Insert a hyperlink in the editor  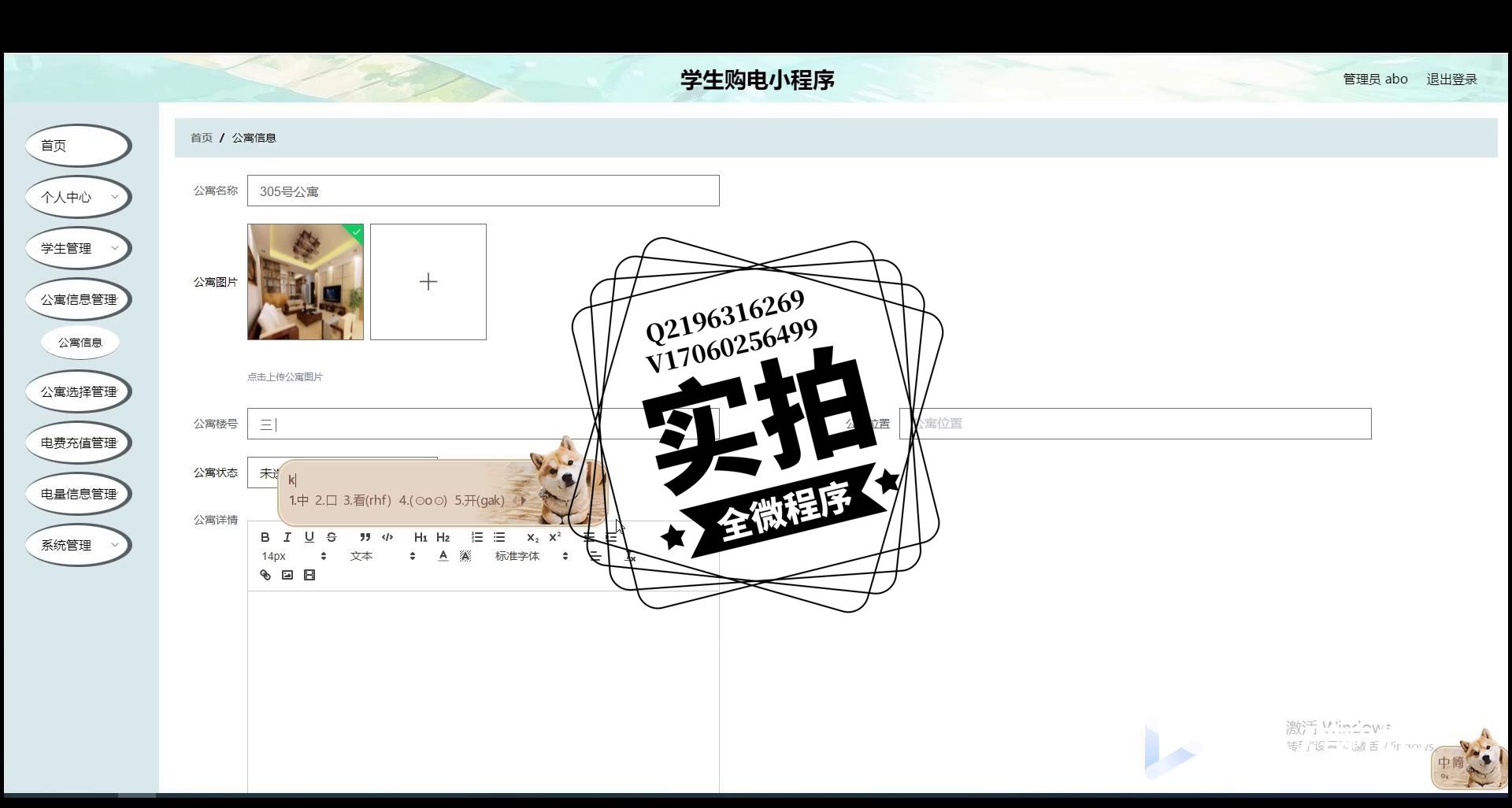coord(265,575)
